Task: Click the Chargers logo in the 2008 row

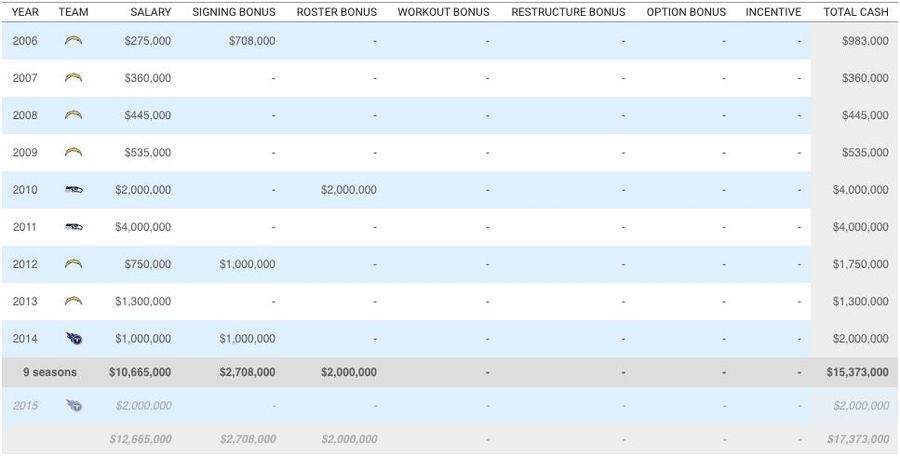Action: [73, 115]
